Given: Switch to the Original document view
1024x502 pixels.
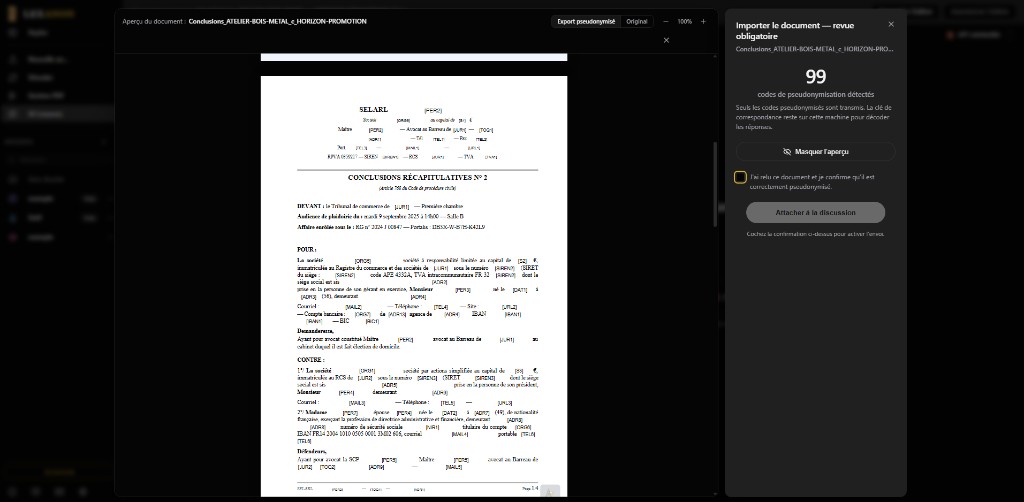Looking at the screenshot, I should (637, 22).
